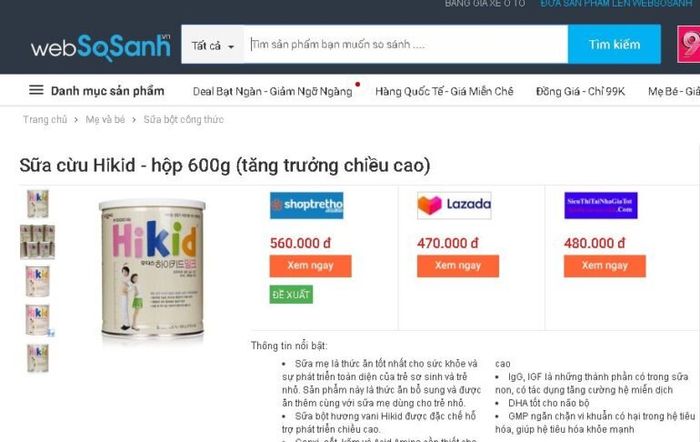The width and height of the screenshot is (700, 442).
Task: Go to Trang chủ breadcrumb link
Action: [45, 120]
